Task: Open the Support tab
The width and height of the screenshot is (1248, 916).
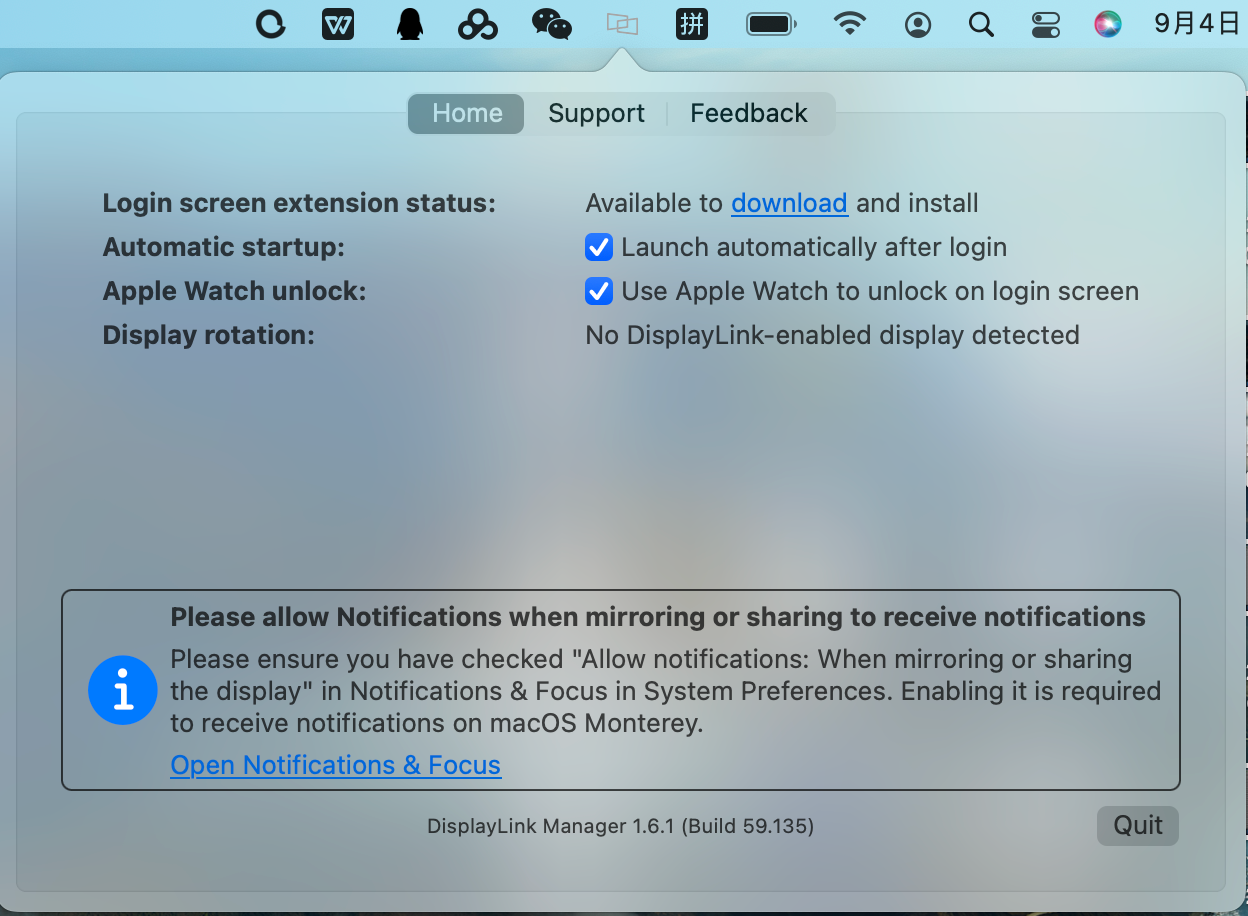Action: click(596, 114)
